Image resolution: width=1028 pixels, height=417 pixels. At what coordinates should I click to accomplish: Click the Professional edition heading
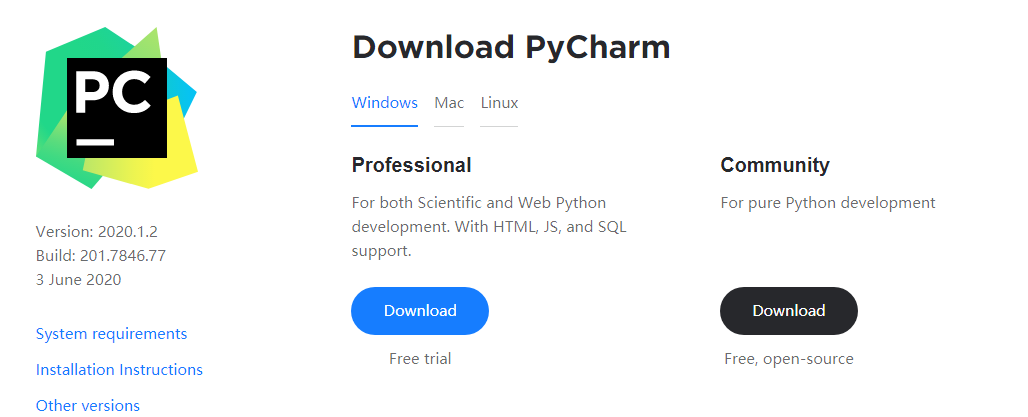pos(411,165)
